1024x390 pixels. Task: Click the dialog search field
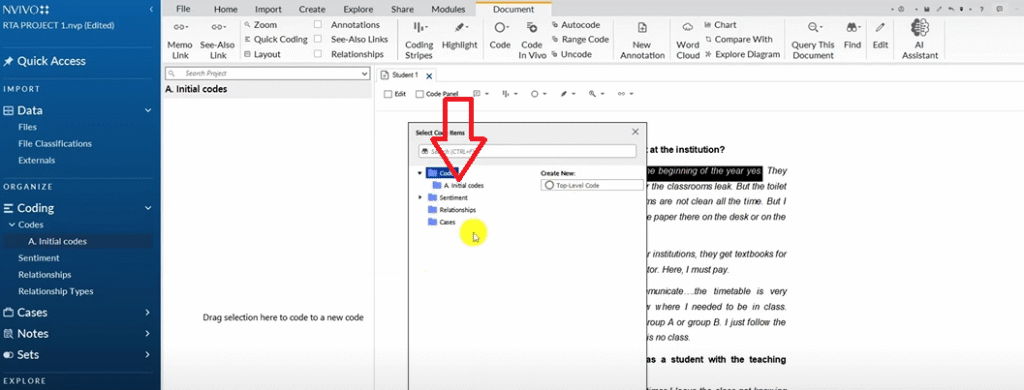527,151
